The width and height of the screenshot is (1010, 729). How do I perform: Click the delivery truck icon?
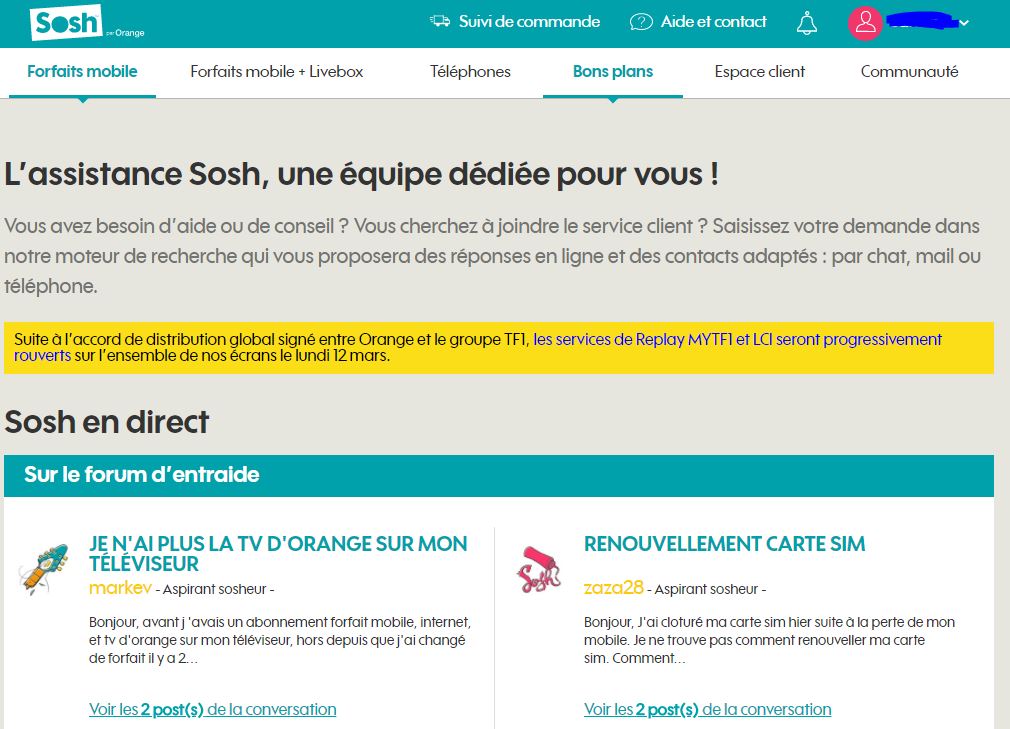point(440,21)
